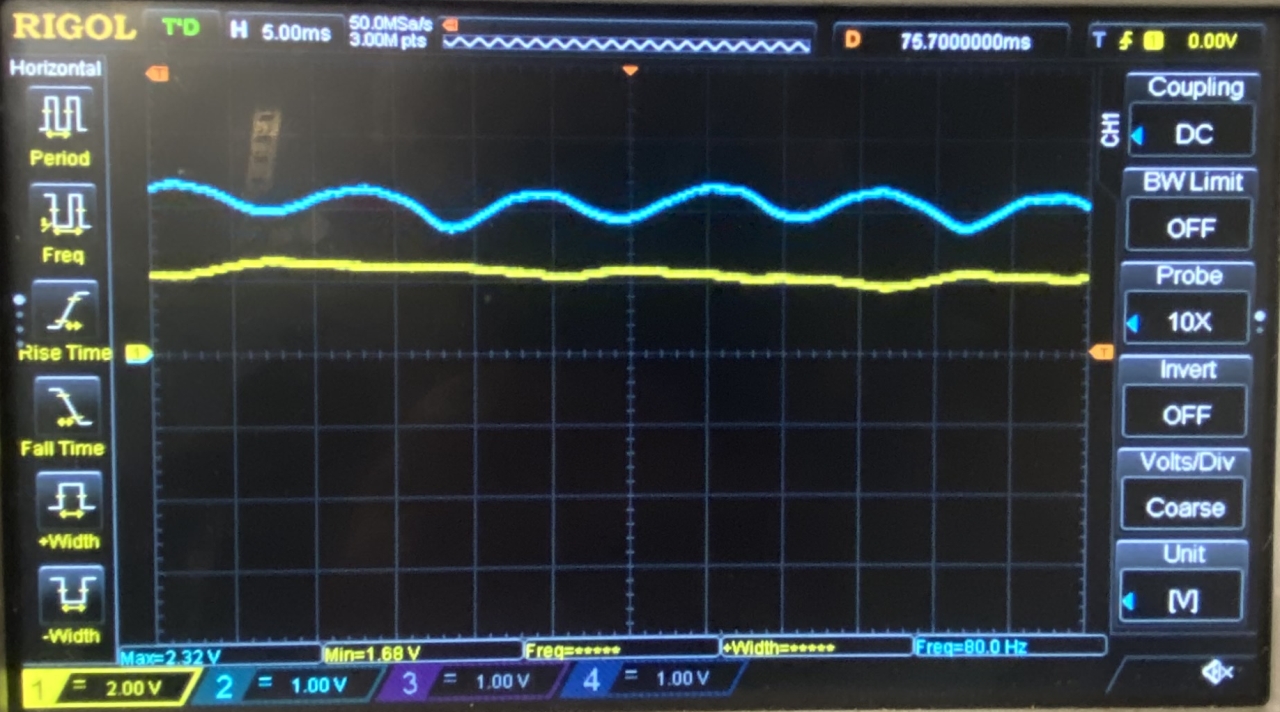This screenshot has width=1280, height=712.
Task: Select channel 4 tab
Action: click(652, 680)
